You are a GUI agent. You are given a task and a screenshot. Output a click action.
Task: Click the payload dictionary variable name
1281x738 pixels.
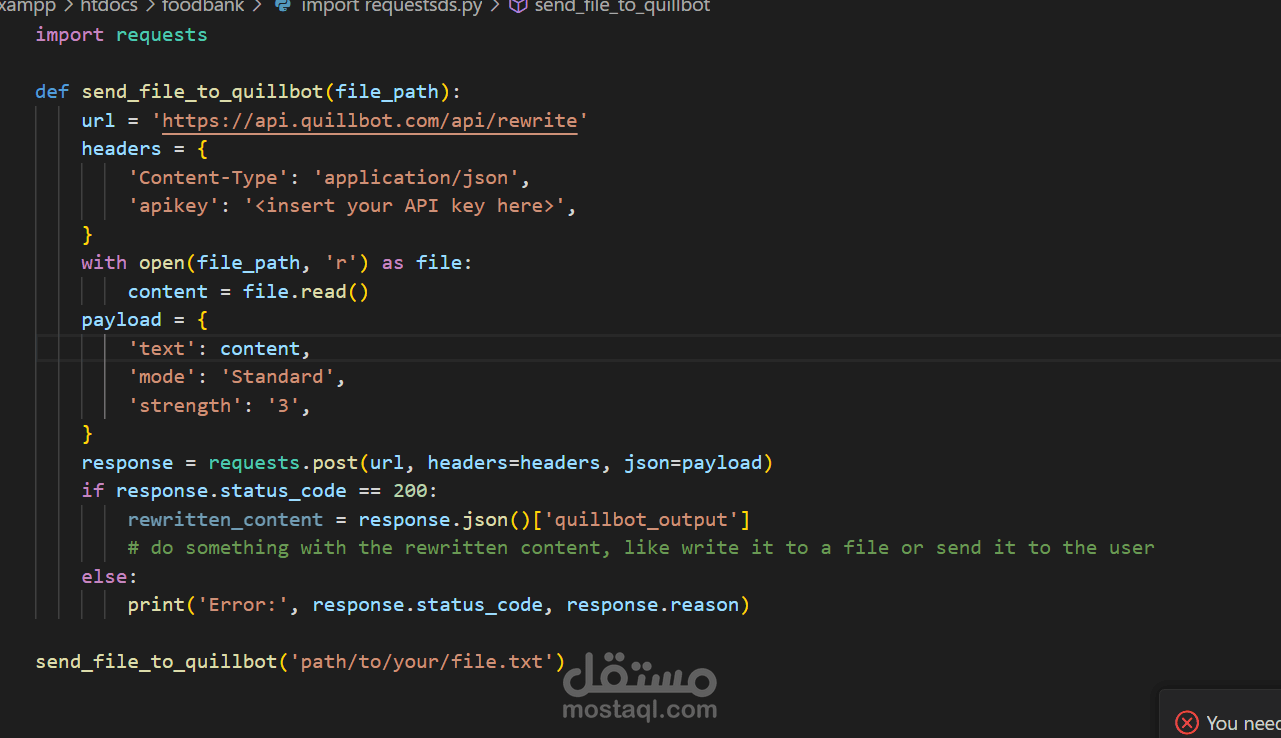coord(121,319)
